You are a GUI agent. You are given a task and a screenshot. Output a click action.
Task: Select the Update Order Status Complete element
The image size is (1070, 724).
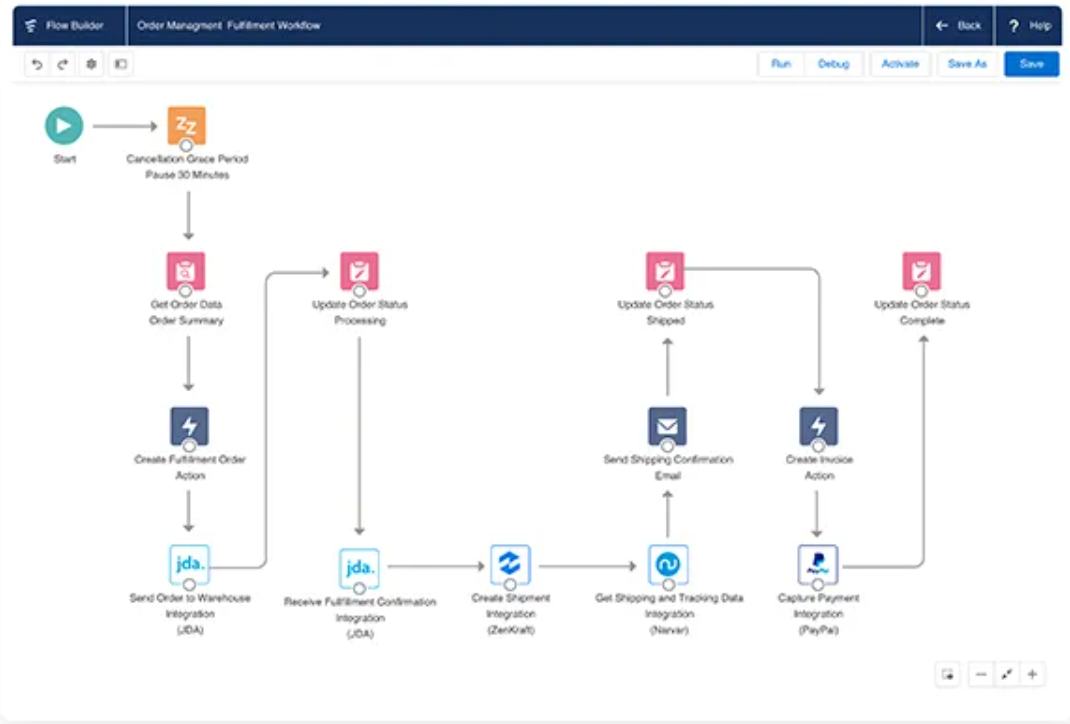922,271
